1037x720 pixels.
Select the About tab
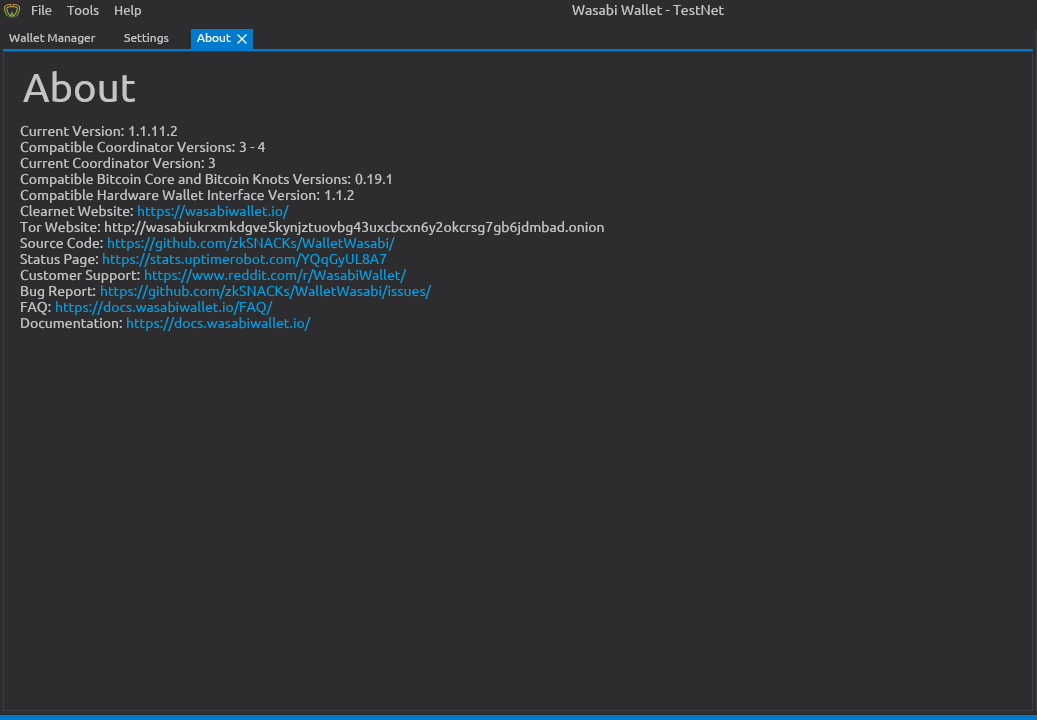pos(213,38)
